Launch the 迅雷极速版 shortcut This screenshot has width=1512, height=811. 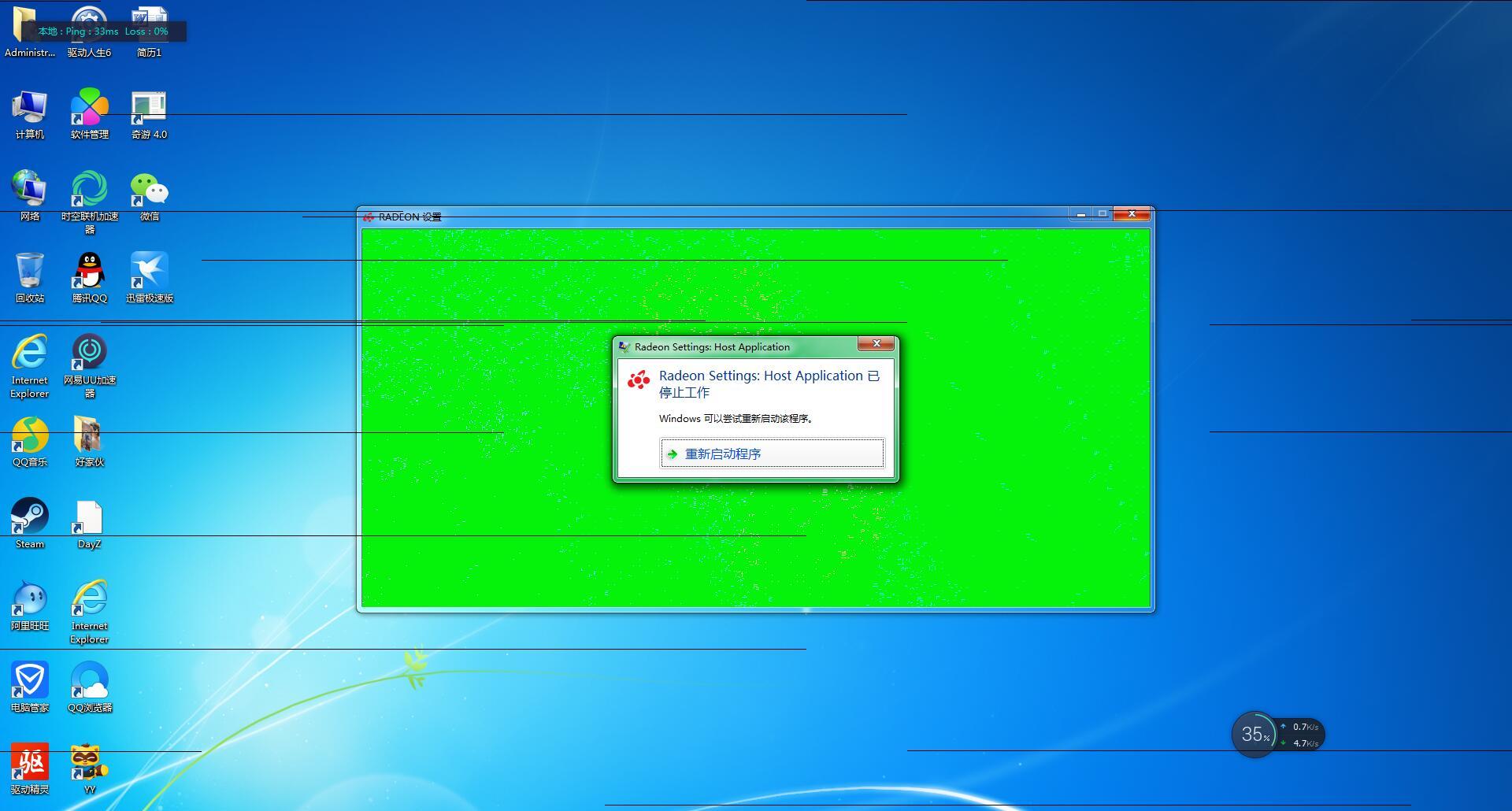coord(149,278)
